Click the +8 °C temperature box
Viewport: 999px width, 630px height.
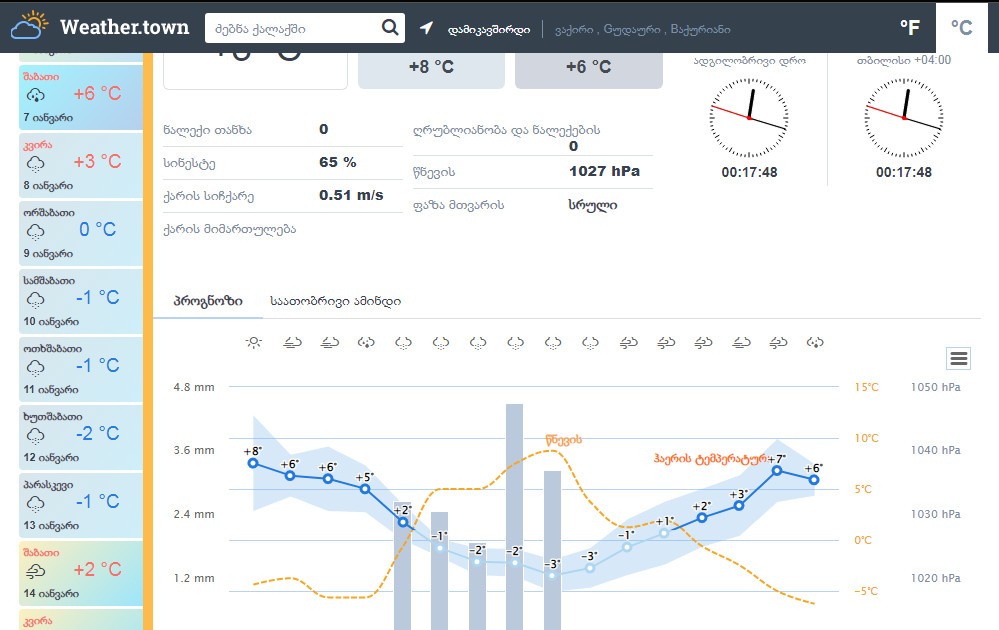point(431,70)
